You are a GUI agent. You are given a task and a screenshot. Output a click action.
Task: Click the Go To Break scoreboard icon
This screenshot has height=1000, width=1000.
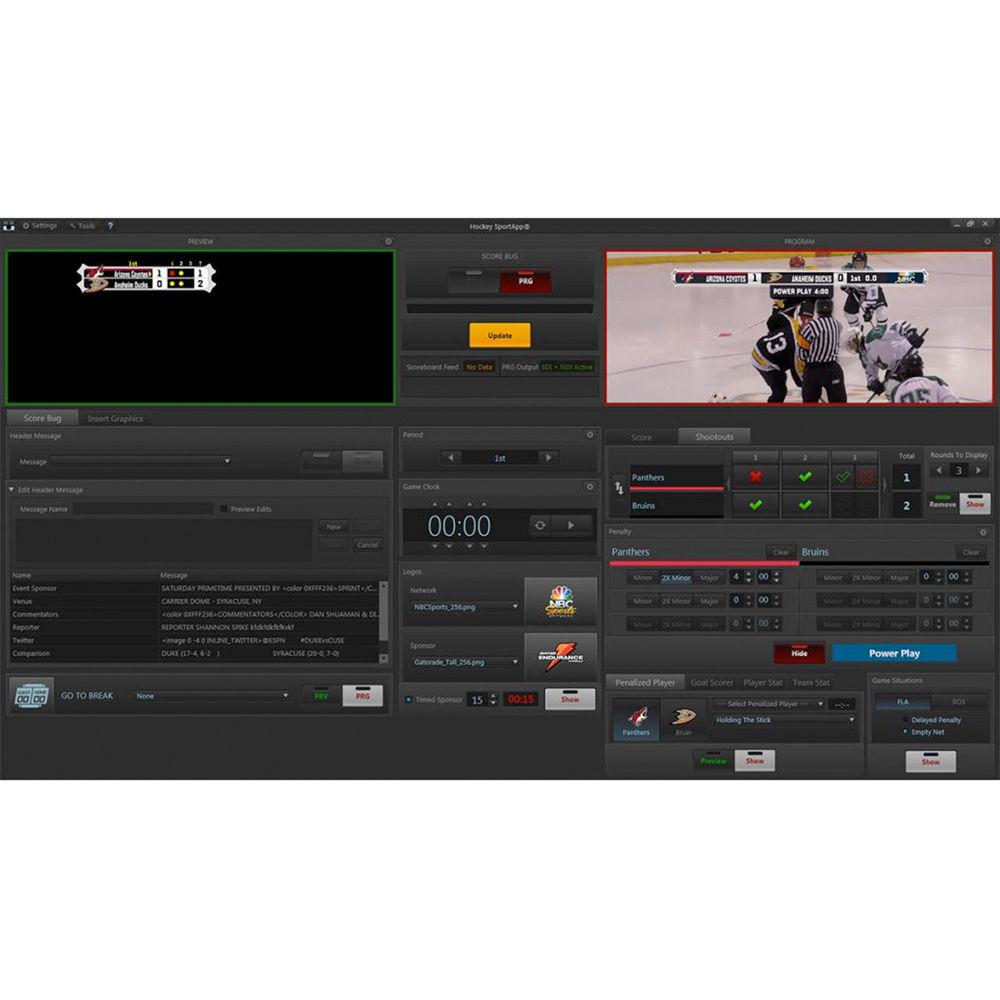point(32,696)
